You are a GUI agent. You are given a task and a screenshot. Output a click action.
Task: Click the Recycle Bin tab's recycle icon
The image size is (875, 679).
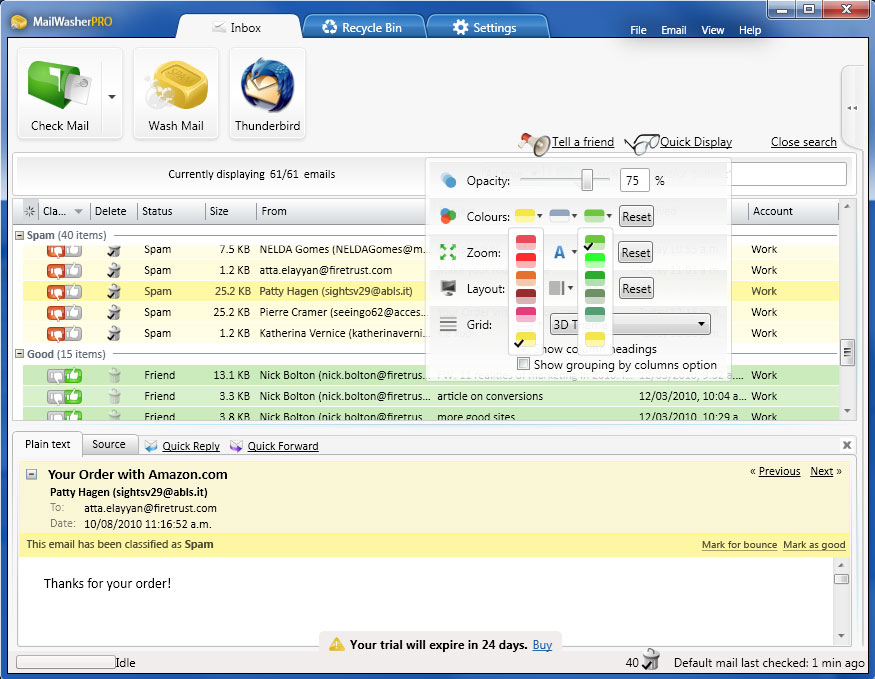[x=330, y=27]
